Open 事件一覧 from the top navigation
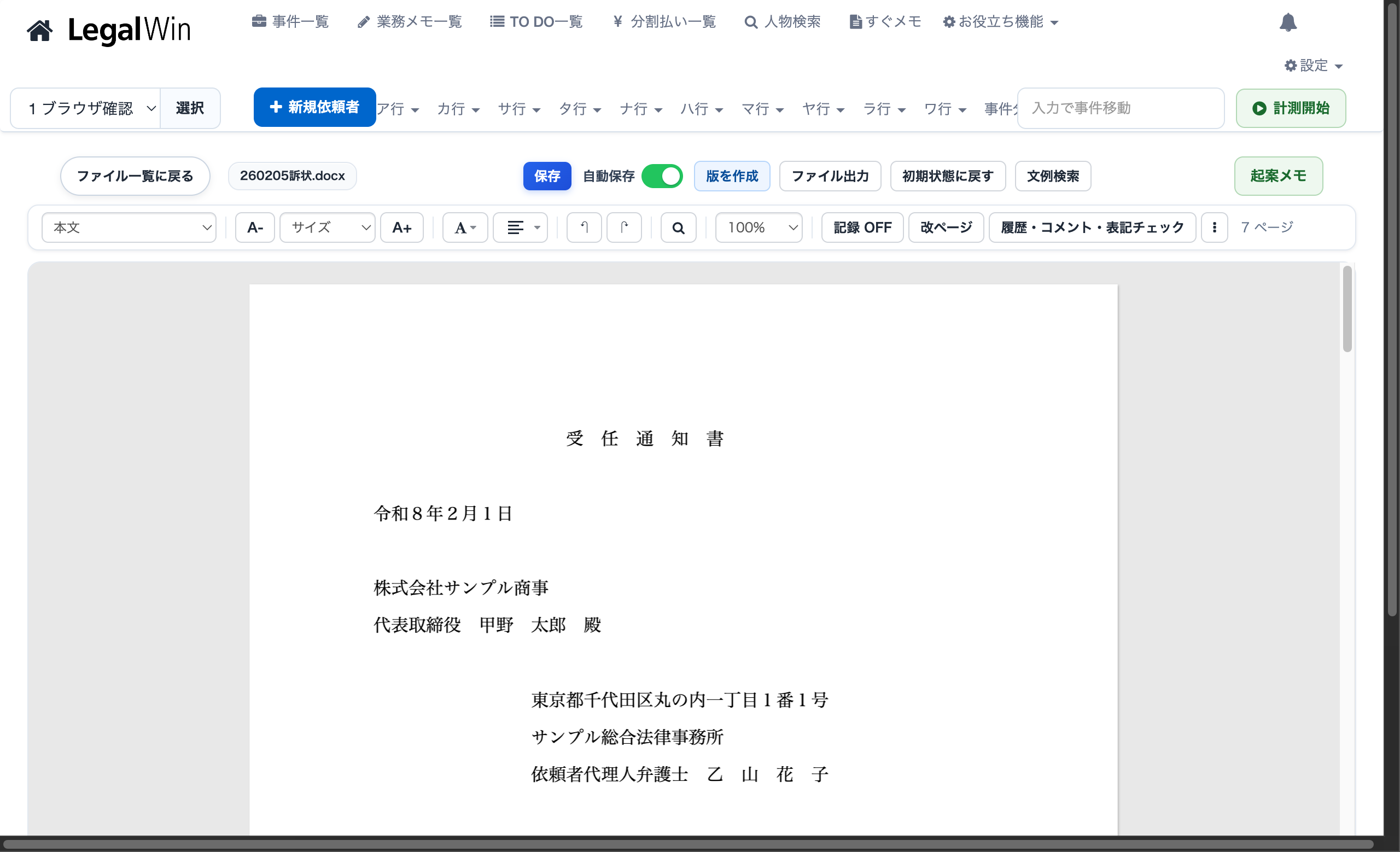1400x852 pixels. (290, 21)
